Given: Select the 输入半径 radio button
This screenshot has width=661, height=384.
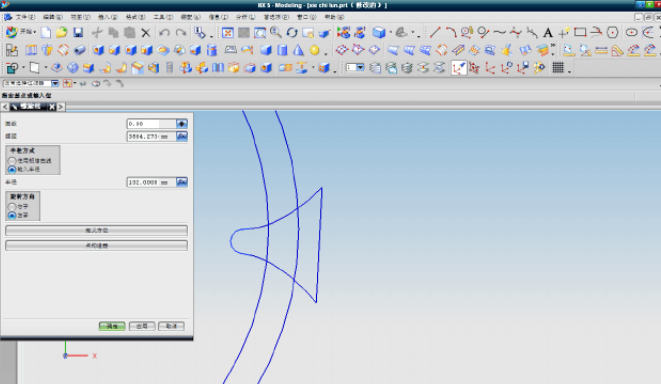Looking at the screenshot, I should click(x=24, y=169).
